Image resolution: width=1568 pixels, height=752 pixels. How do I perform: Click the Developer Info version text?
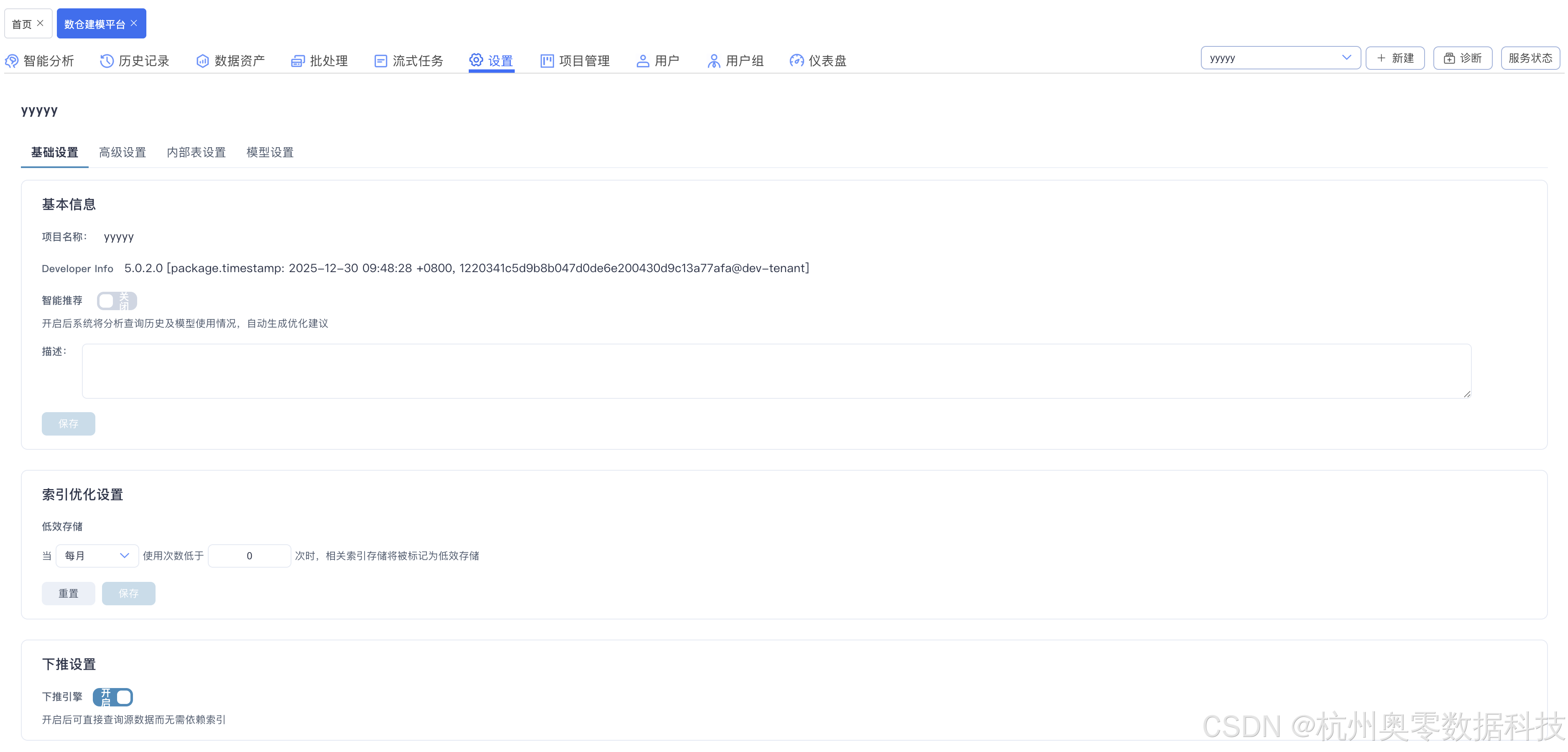pyautogui.click(x=466, y=268)
